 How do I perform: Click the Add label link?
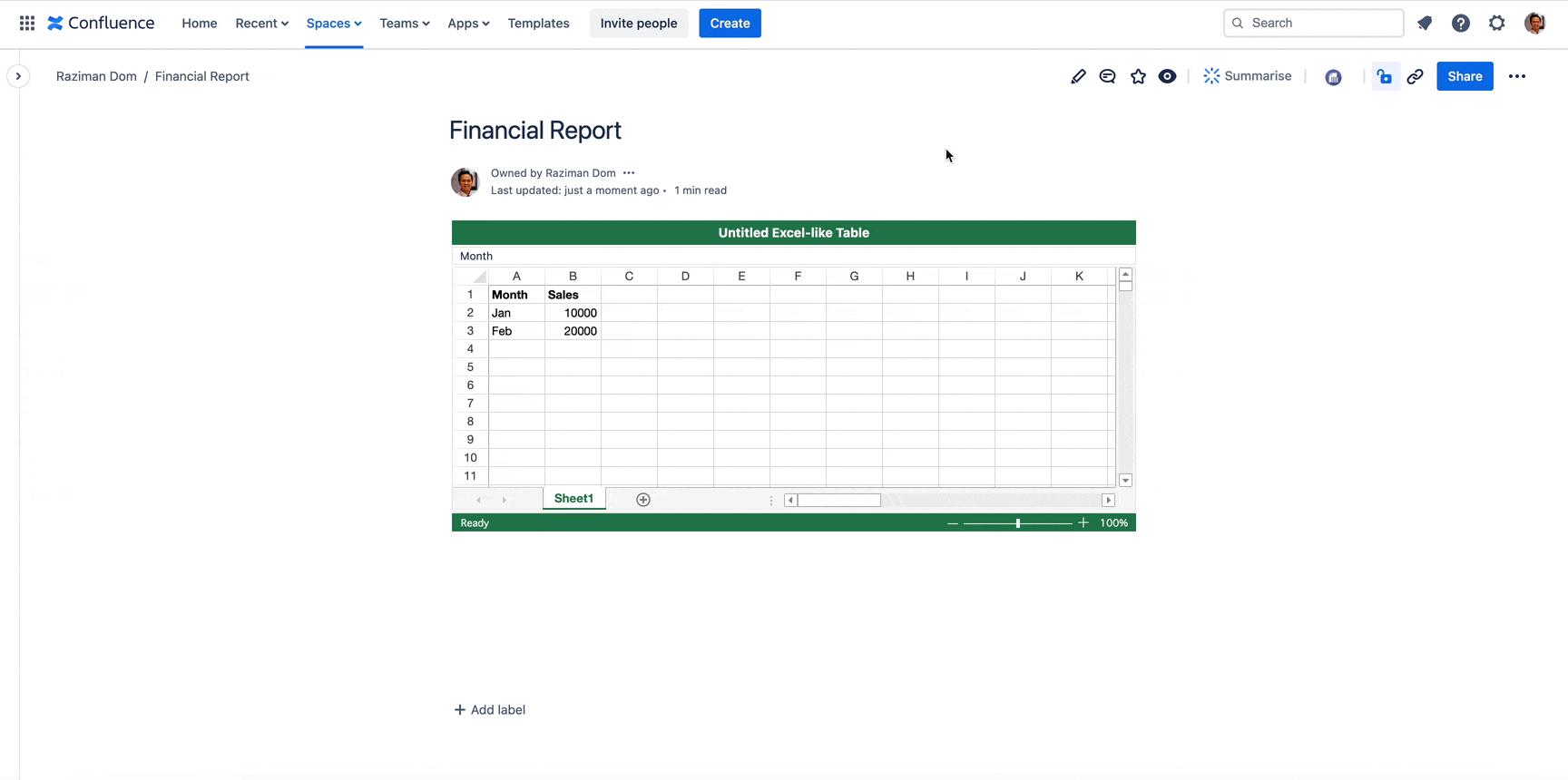(x=490, y=710)
